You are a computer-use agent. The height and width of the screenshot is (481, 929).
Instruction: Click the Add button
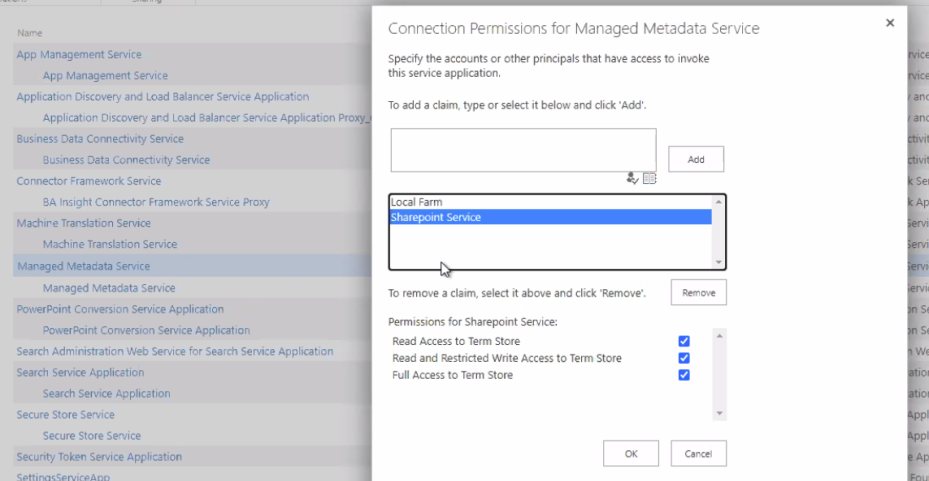pos(696,159)
